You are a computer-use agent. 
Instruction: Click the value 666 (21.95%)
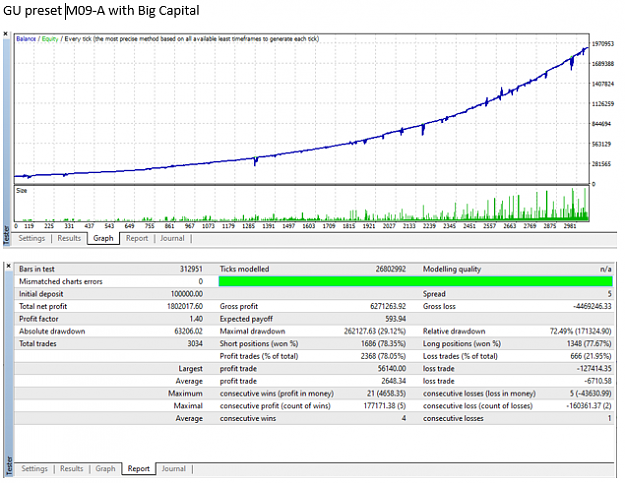coord(591,356)
